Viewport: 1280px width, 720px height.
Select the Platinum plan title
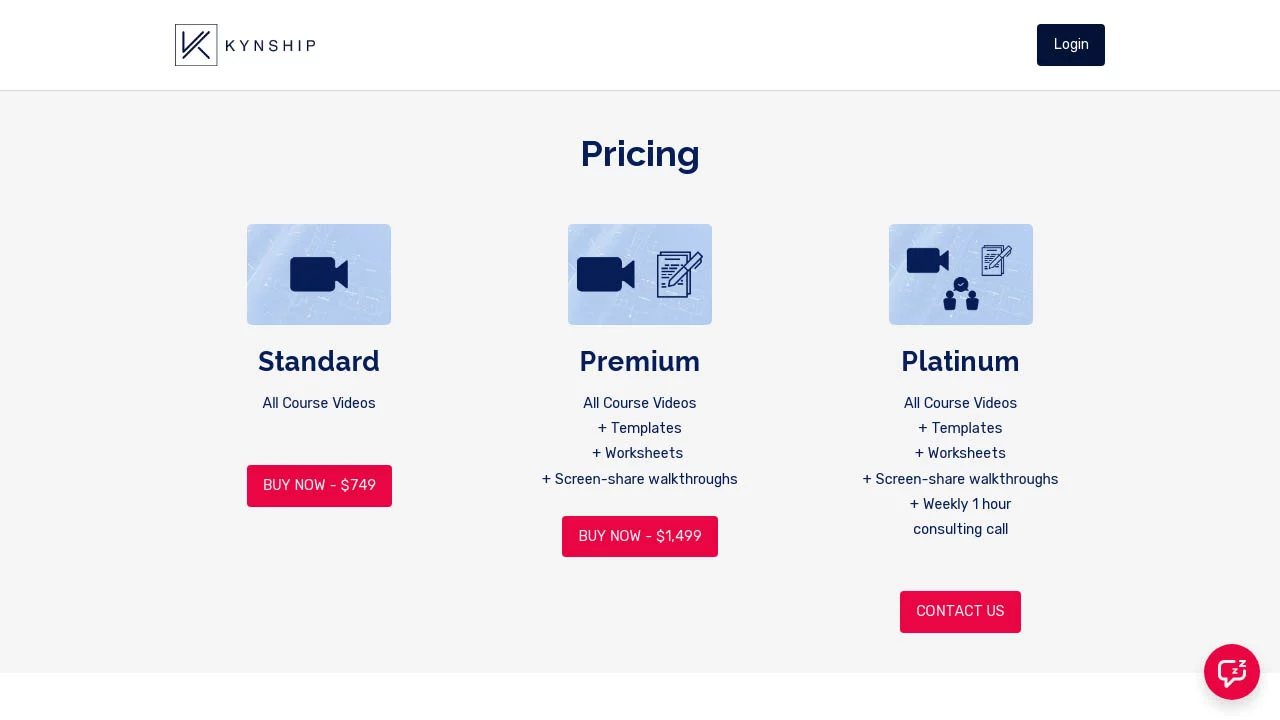click(x=960, y=361)
